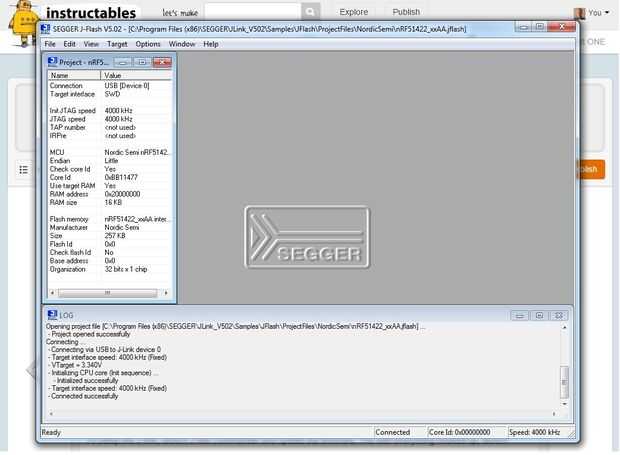This screenshot has width=620, height=455.
Task: Click the Instructables logo
Action: point(91,13)
